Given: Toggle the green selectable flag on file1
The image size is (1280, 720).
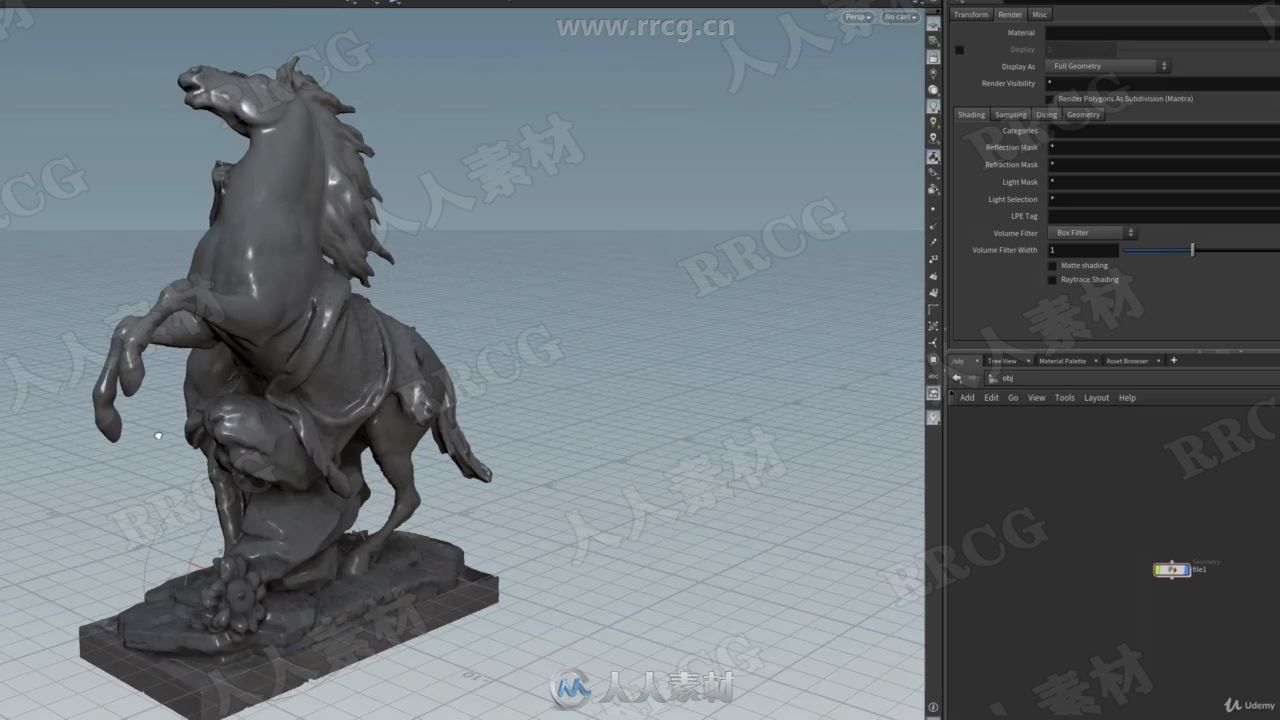Looking at the screenshot, I should (1158, 570).
